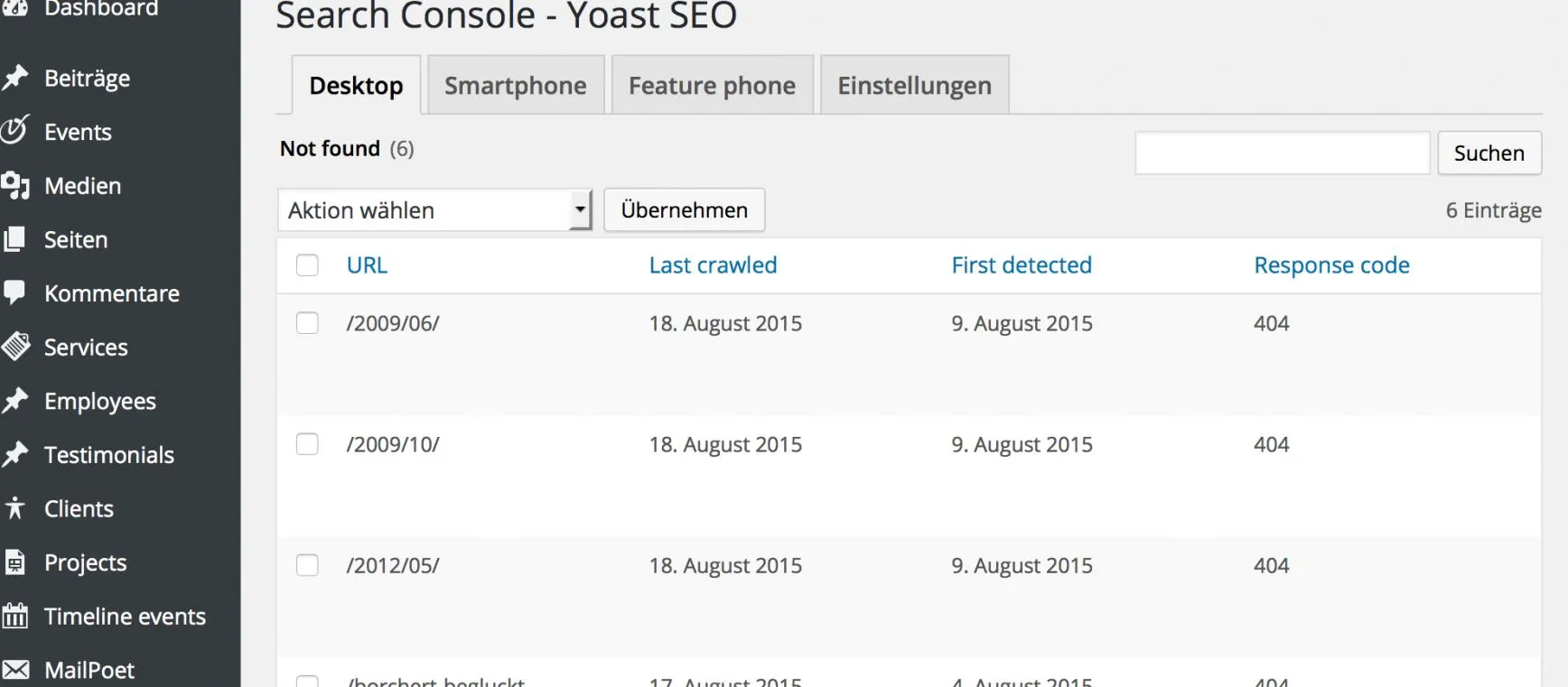The width and height of the screenshot is (1568, 687).
Task: Tick the checkbox for /2009/06/ row
Action: tap(307, 323)
